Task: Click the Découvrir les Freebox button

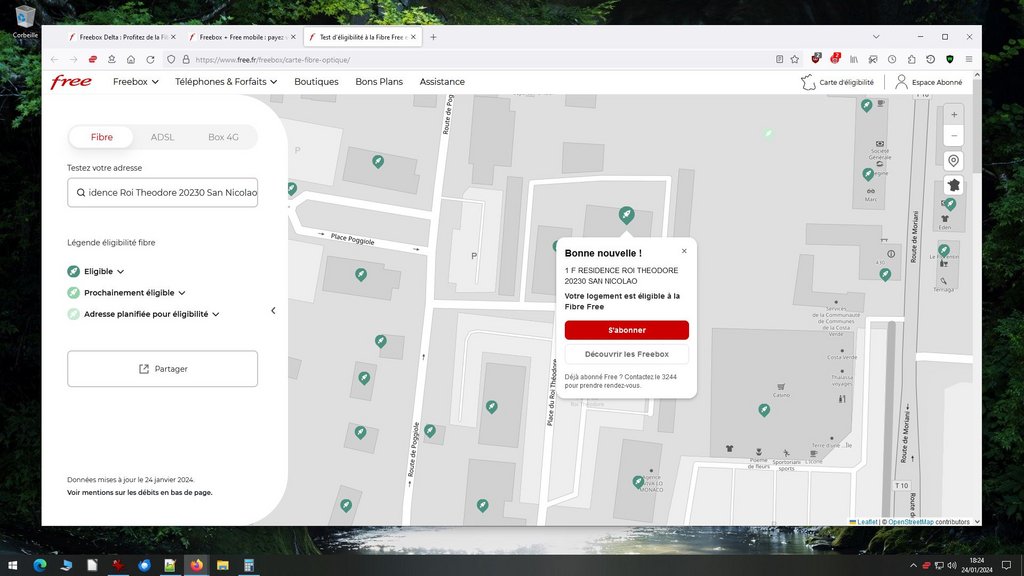Action: (626, 354)
